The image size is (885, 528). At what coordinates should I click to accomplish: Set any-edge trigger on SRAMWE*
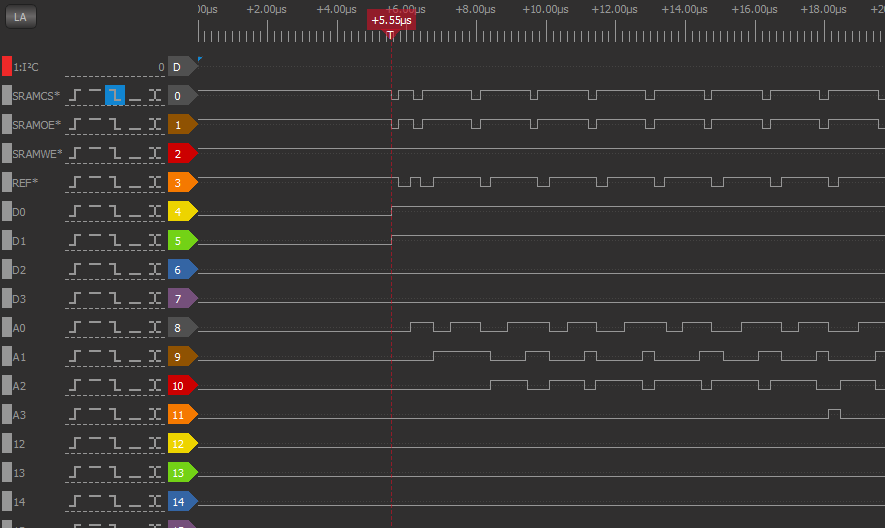tap(155, 154)
